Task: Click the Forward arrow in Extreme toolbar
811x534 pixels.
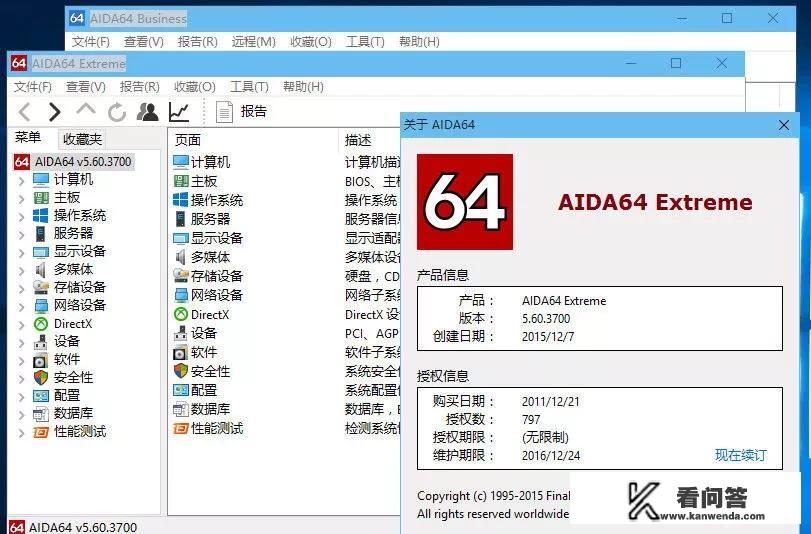Action: 54,111
